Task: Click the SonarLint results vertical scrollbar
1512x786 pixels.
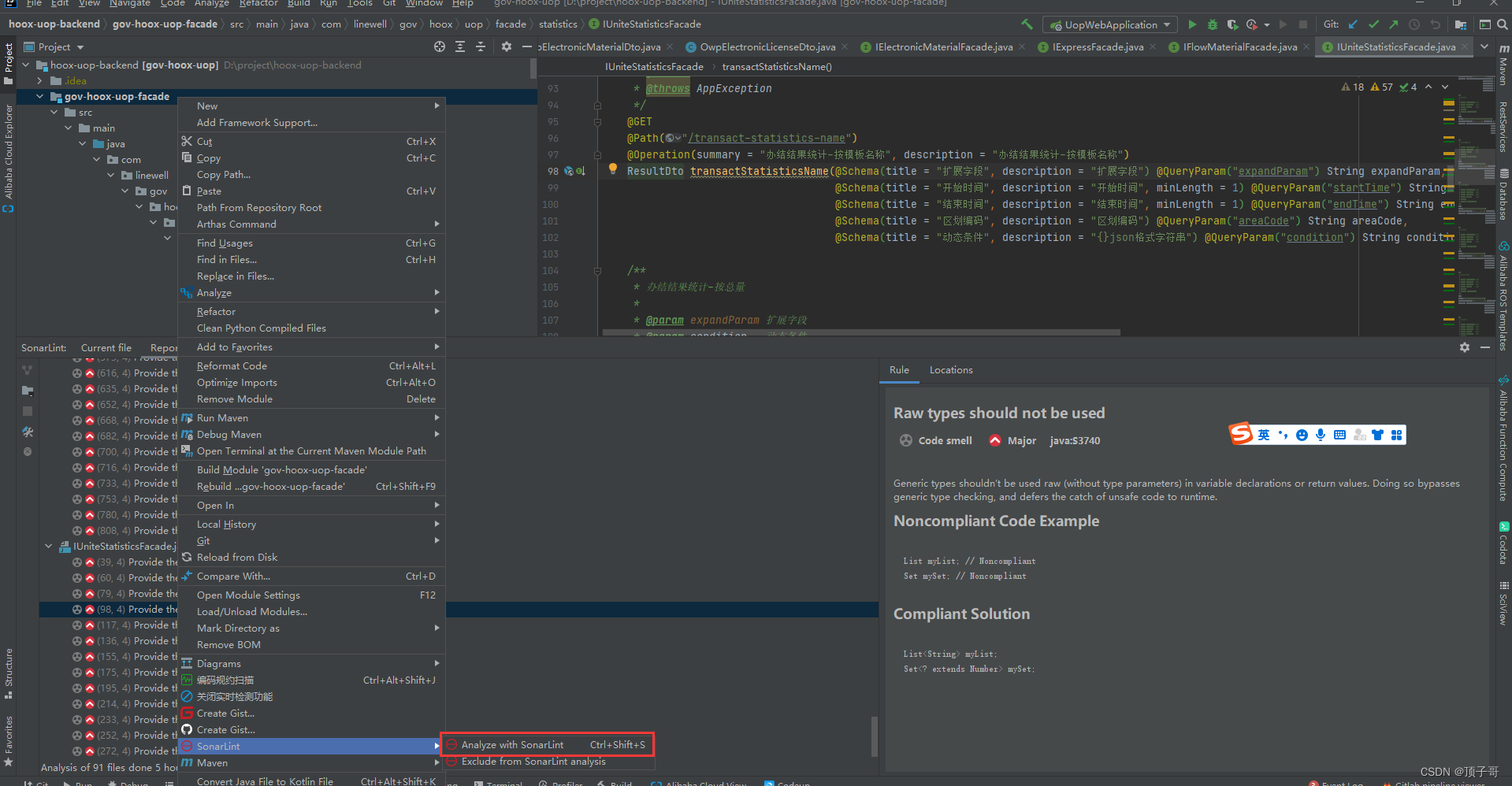Action: pos(874,736)
